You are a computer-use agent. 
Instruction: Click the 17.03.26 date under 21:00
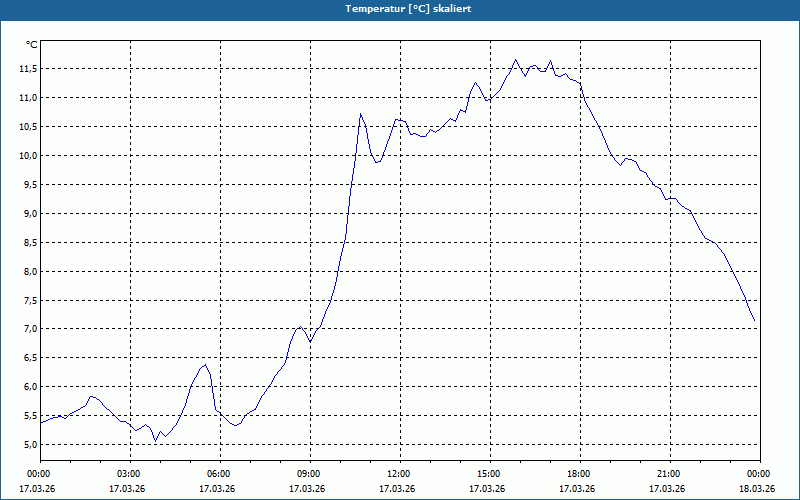pos(667,489)
